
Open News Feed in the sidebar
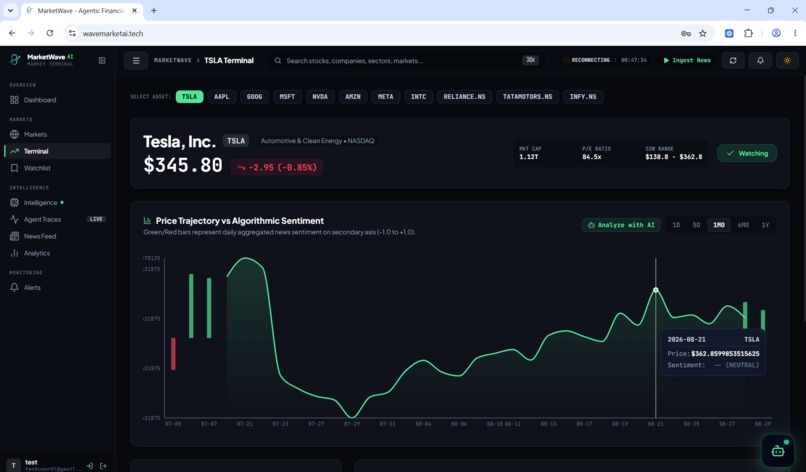[58, 237]
